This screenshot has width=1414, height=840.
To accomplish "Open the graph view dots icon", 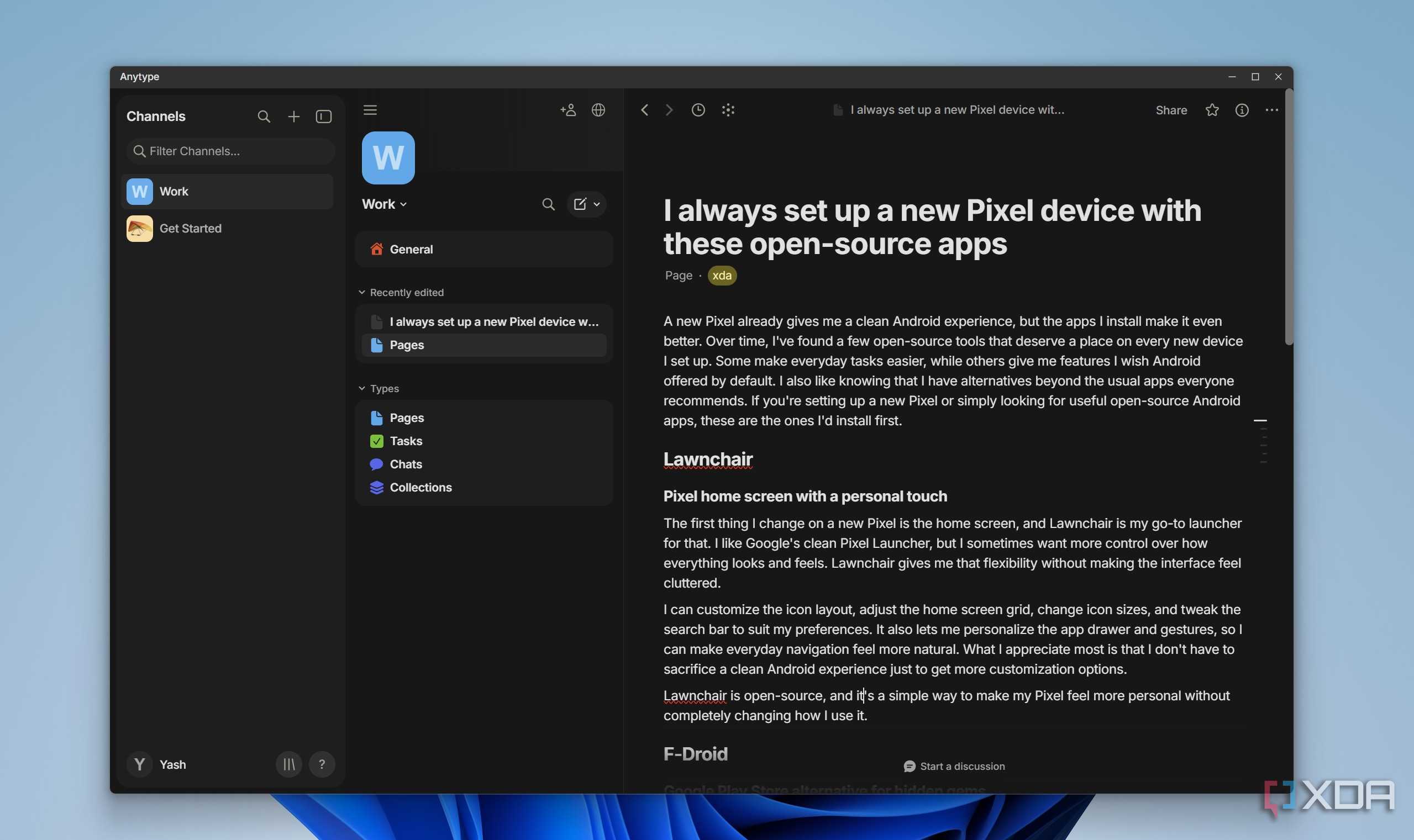I will 728,110.
